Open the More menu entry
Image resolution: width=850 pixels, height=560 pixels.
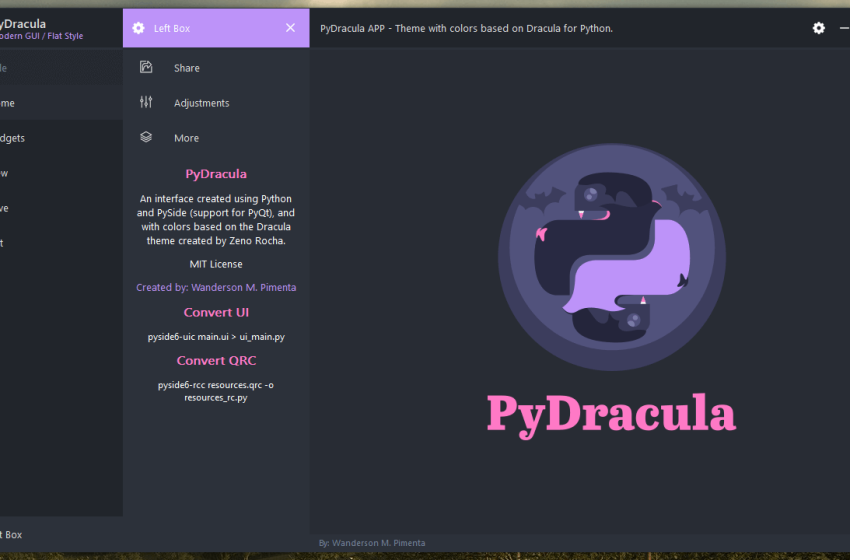(x=216, y=138)
